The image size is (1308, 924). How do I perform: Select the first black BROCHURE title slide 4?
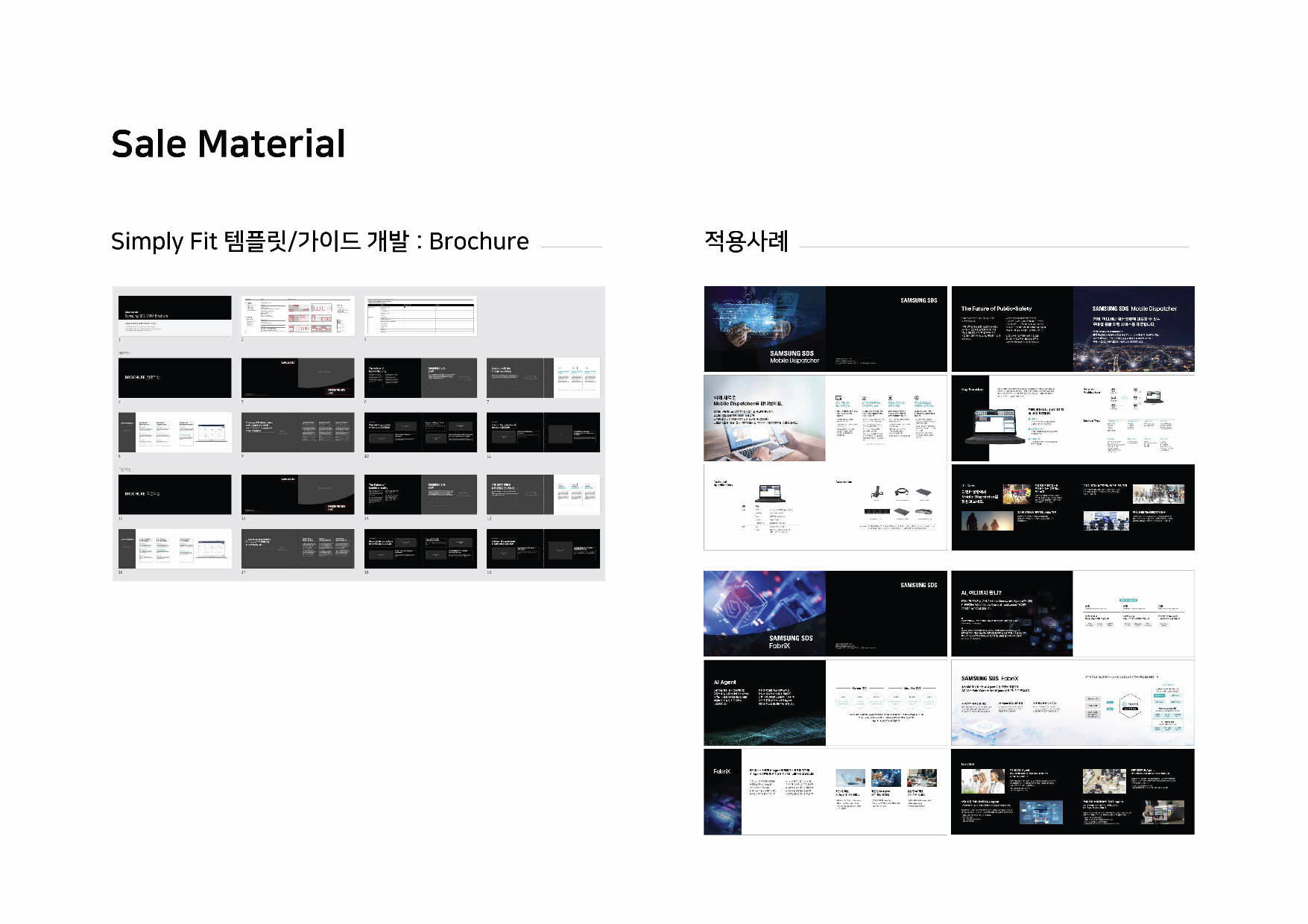pos(174,378)
